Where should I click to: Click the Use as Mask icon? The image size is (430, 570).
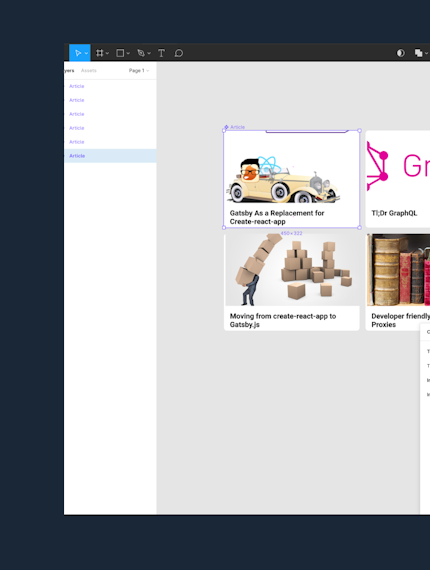tap(400, 53)
